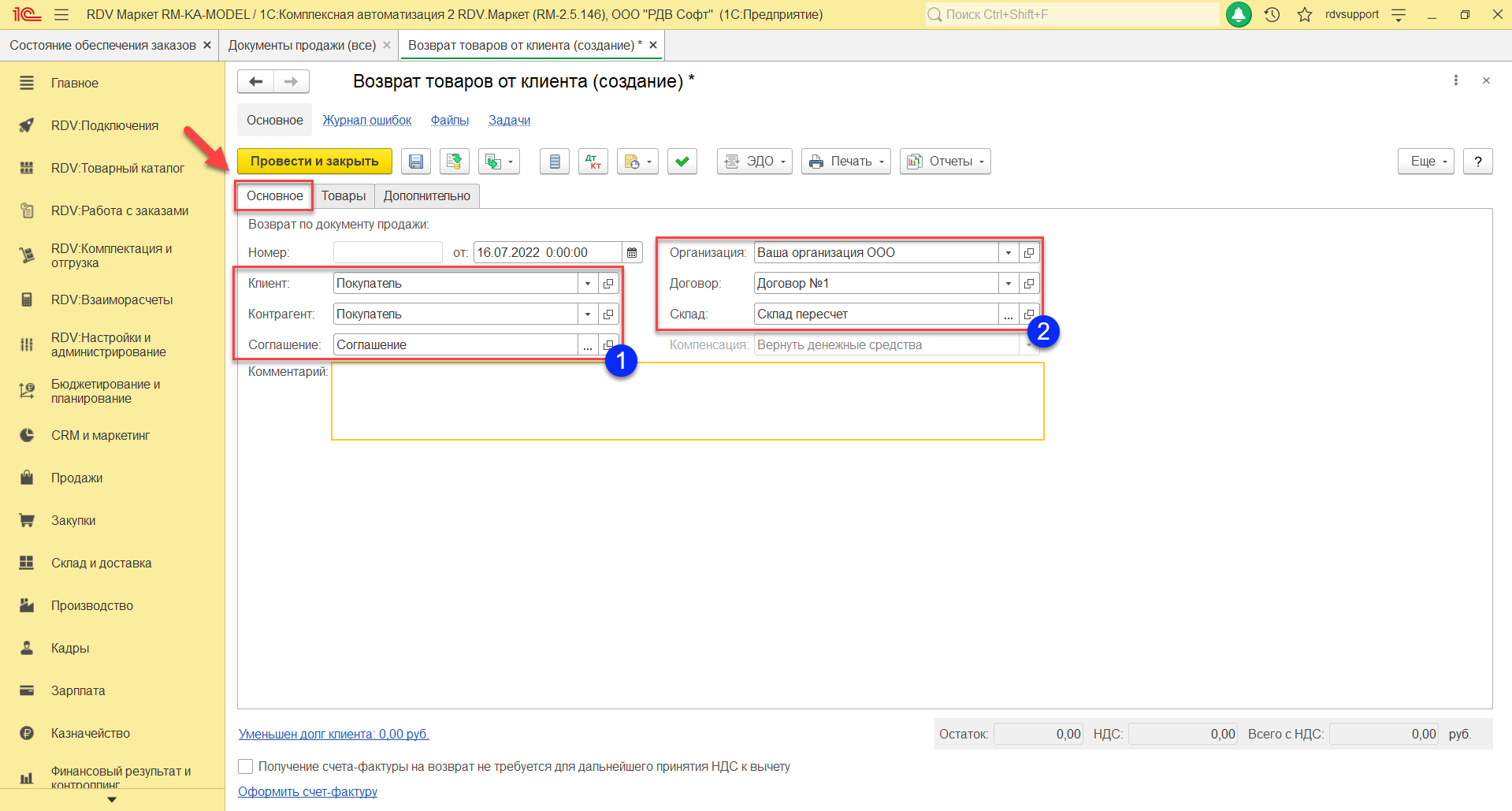1512x811 pixels.
Task: Click the save document floppy disk icon
Action: [415, 162]
